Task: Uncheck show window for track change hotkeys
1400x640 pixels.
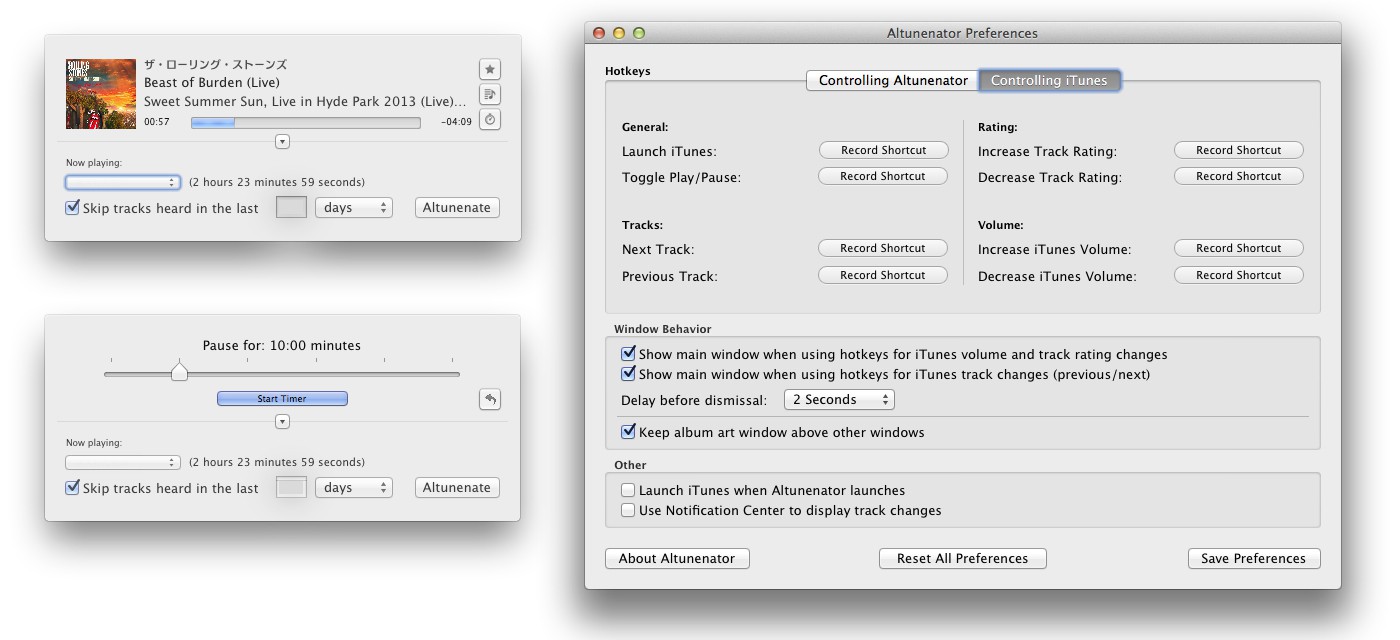Action: pyautogui.click(x=628, y=374)
